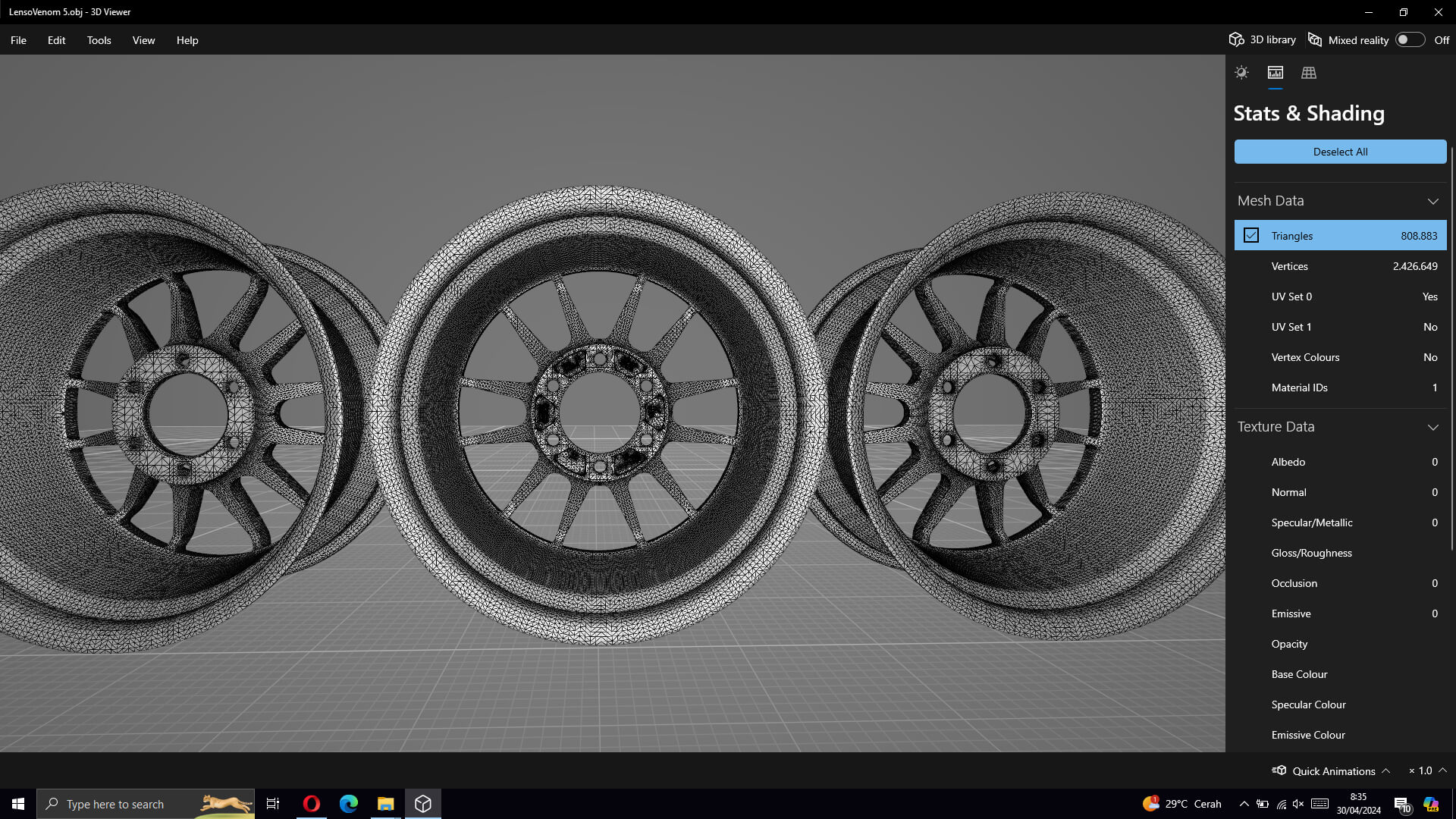Expand Quick Animations panel
The height and width of the screenshot is (819, 1456).
[x=1385, y=770]
